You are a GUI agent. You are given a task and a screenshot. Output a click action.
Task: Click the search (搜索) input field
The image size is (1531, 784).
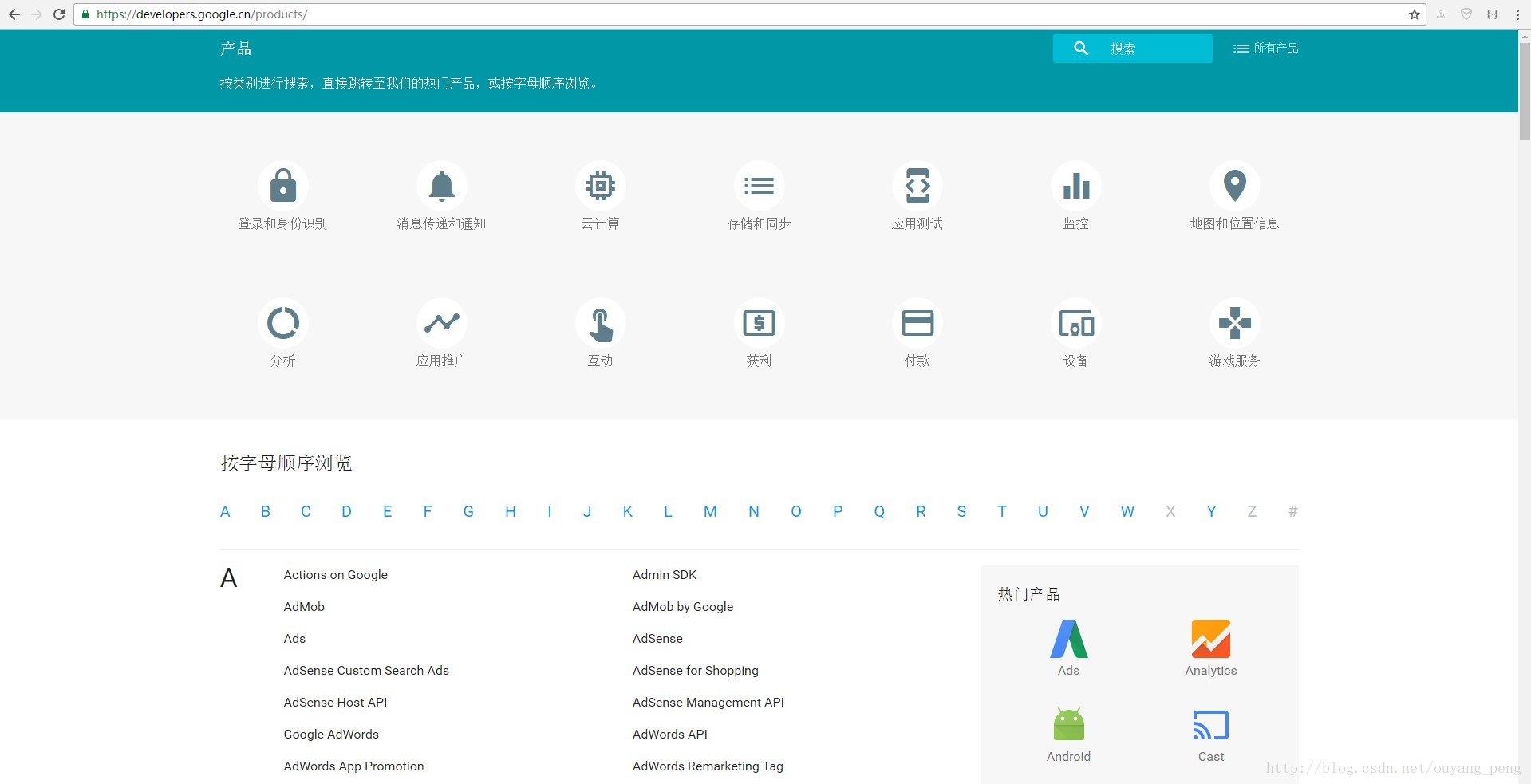(1133, 49)
